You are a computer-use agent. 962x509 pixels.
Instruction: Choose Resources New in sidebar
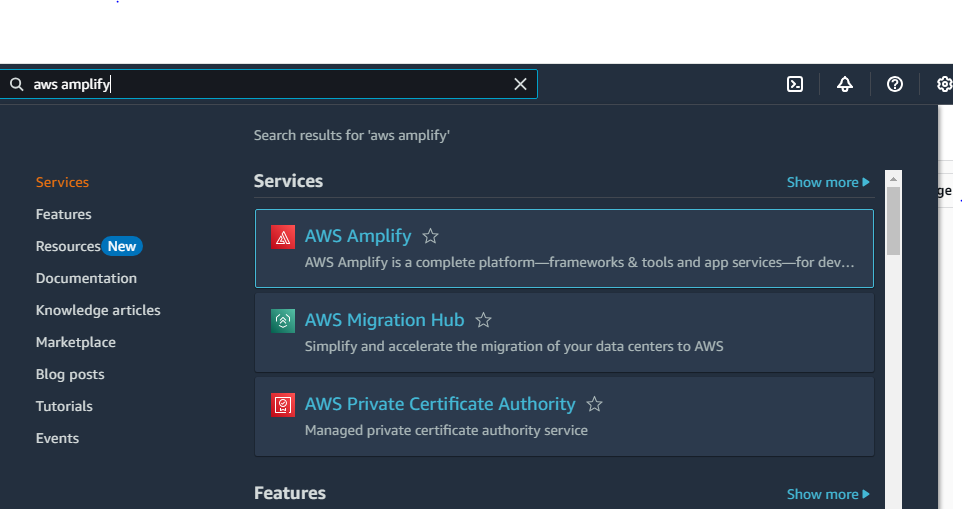[88, 246]
